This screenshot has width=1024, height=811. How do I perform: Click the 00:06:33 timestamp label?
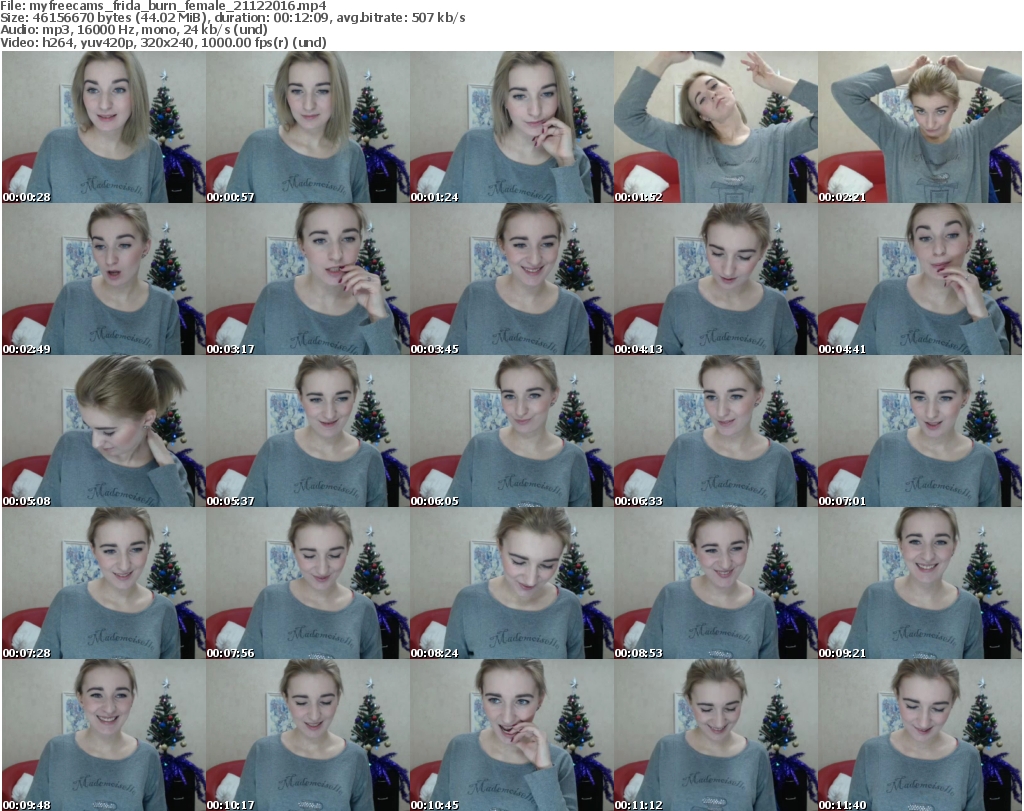point(638,501)
